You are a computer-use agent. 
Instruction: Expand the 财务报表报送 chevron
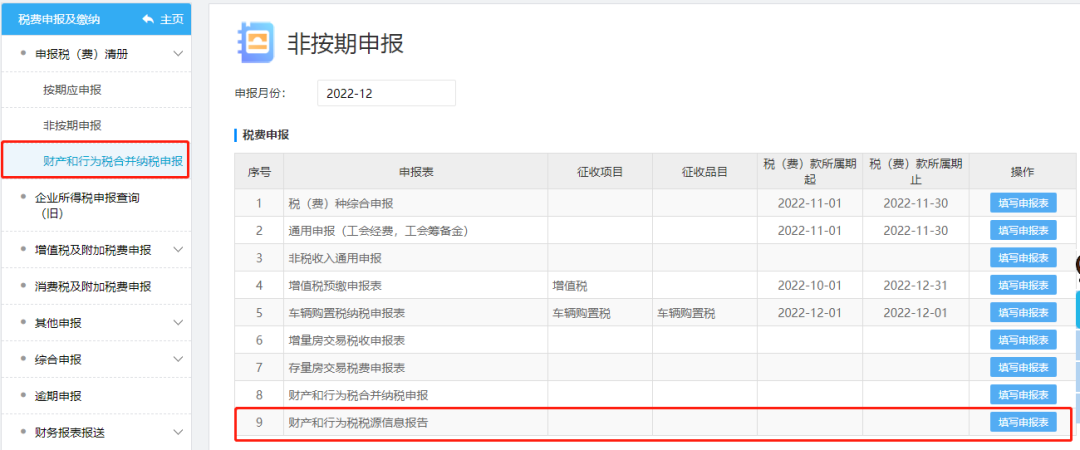pyautogui.click(x=178, y=432)
